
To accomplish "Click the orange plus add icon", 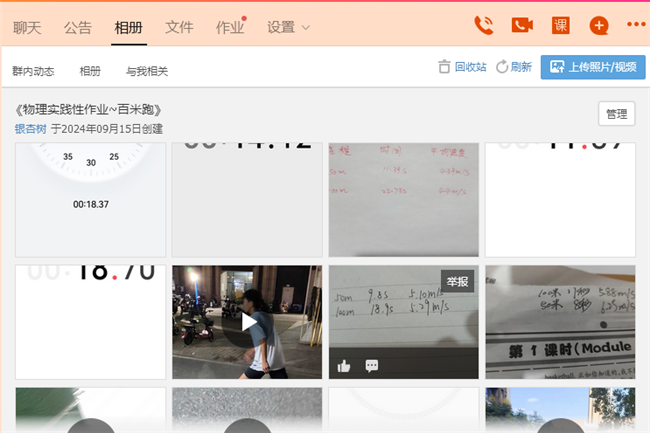I will pyautogui.click(x=599, y=26).
